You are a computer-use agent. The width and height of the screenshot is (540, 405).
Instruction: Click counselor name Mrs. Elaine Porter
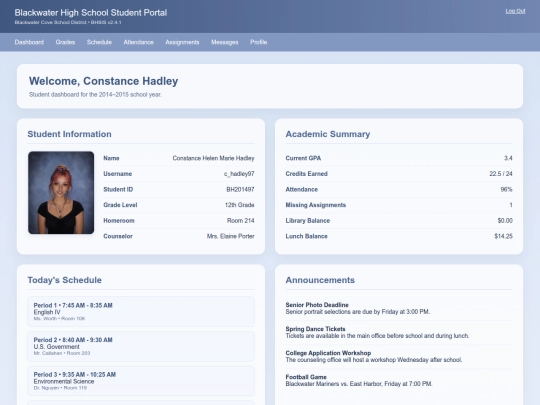[230, 236]
